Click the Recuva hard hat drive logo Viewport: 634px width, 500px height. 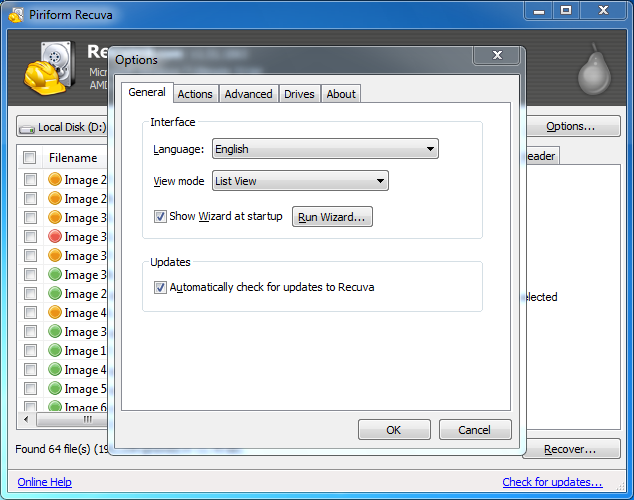click(50, 68)
